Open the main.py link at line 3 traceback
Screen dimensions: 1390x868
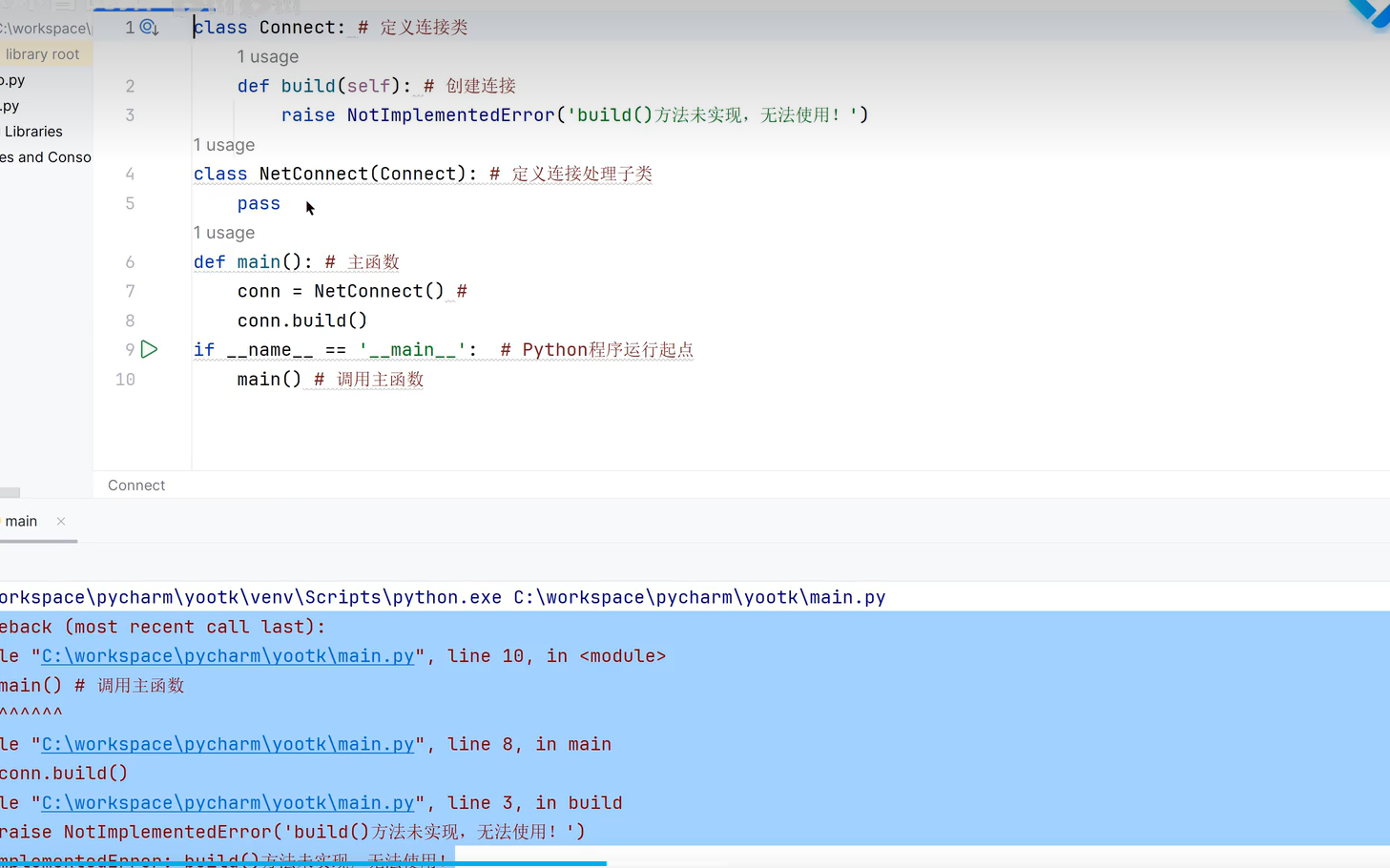coord(228,803)
